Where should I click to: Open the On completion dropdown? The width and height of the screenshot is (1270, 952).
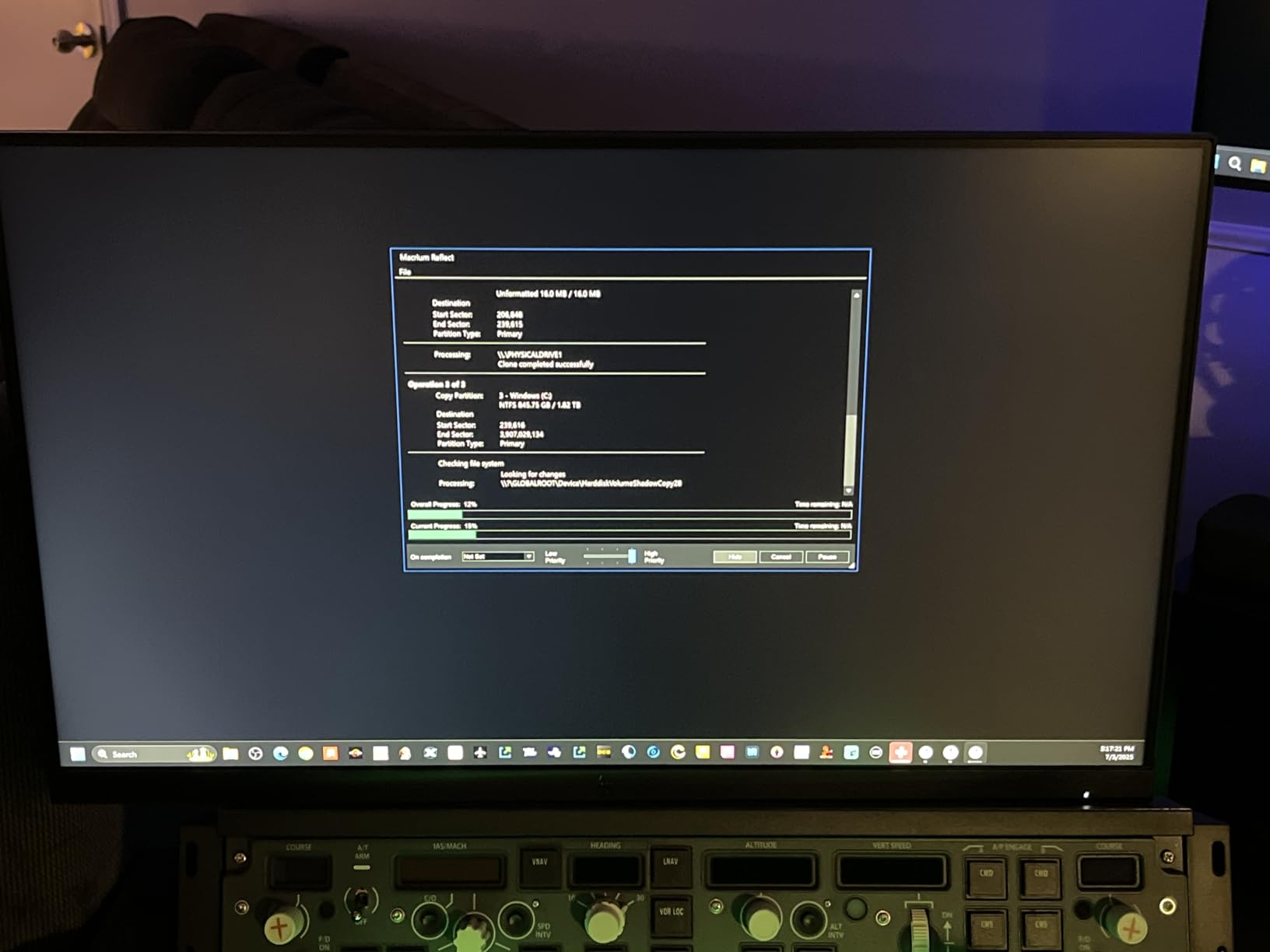point(497,557)
